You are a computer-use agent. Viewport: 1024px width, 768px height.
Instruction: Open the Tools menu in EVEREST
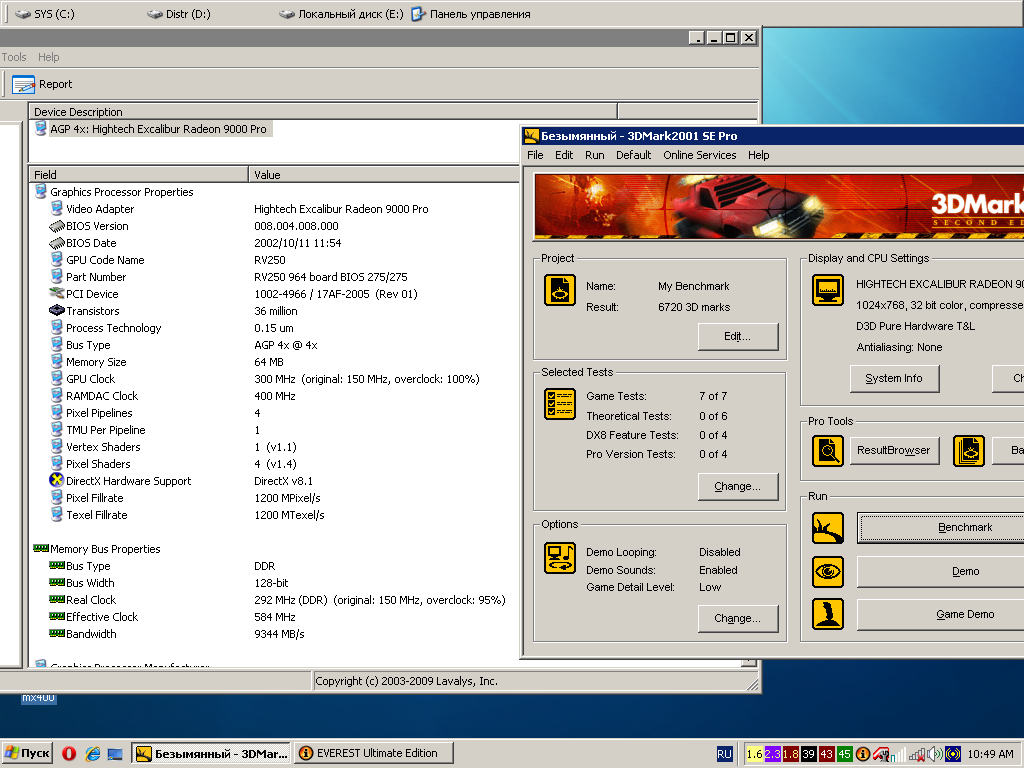click(x=14, y=57)
